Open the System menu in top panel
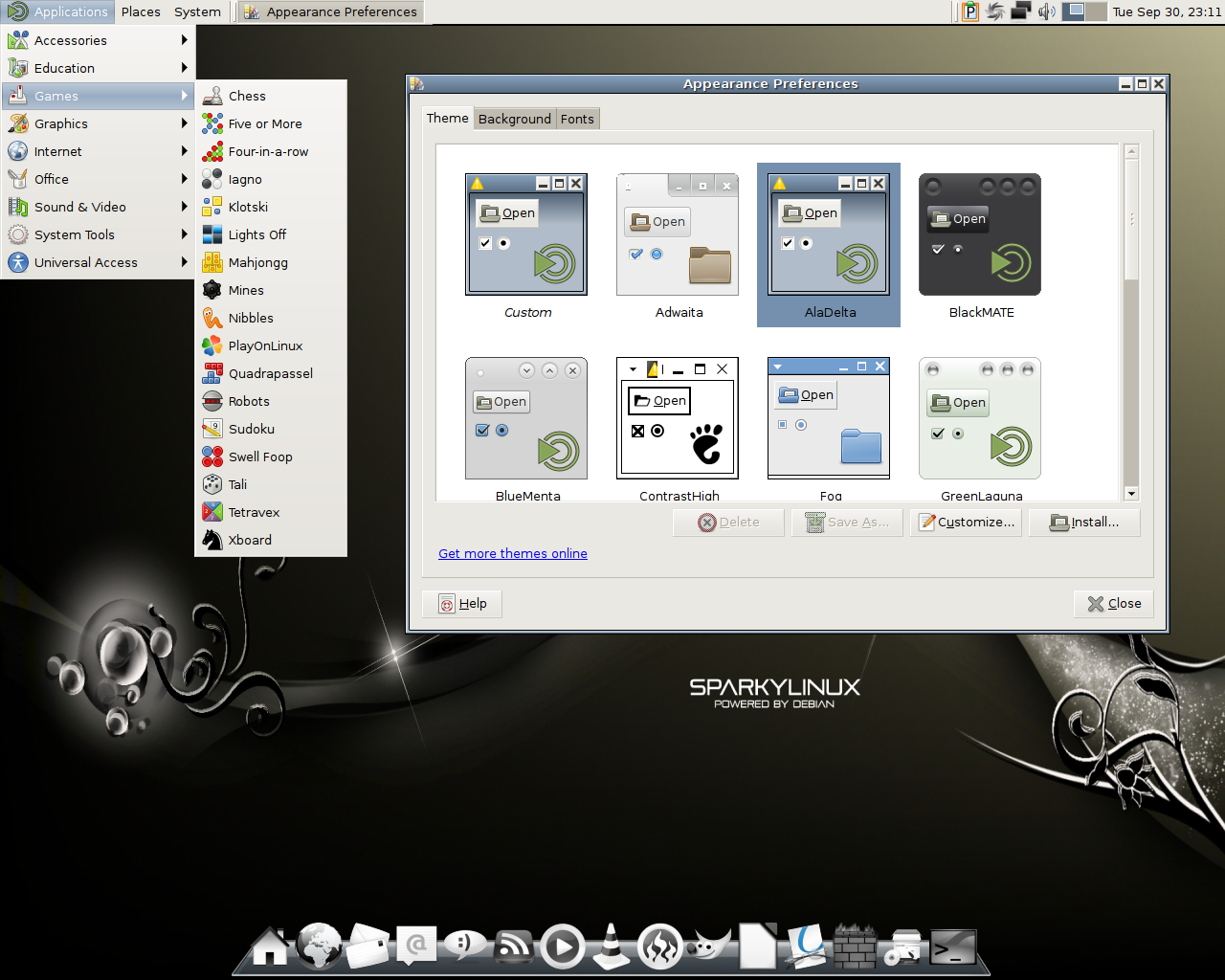1225x980 pixels. pos(197,11)
